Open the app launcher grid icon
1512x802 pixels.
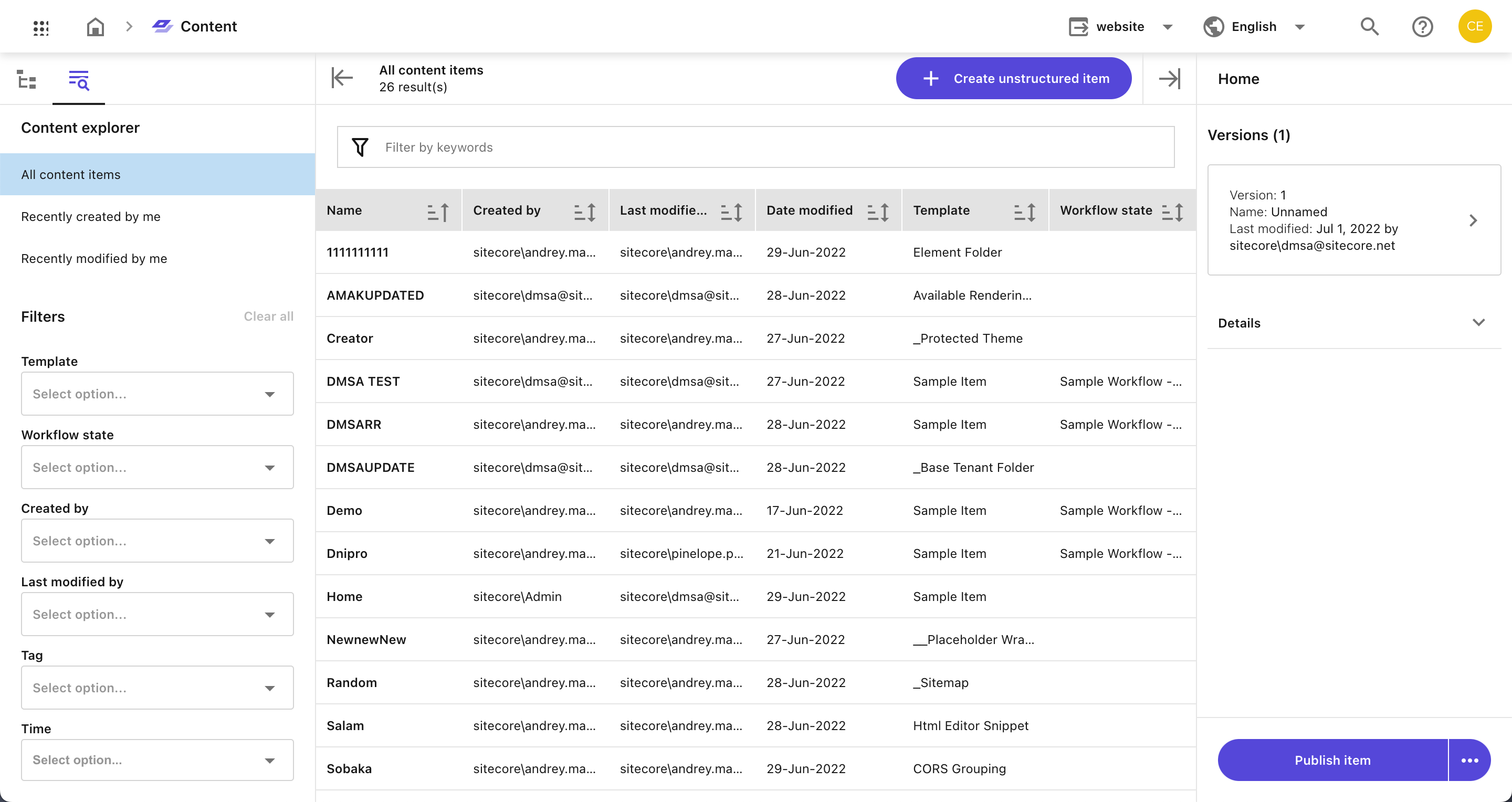[x=40, y=27]
